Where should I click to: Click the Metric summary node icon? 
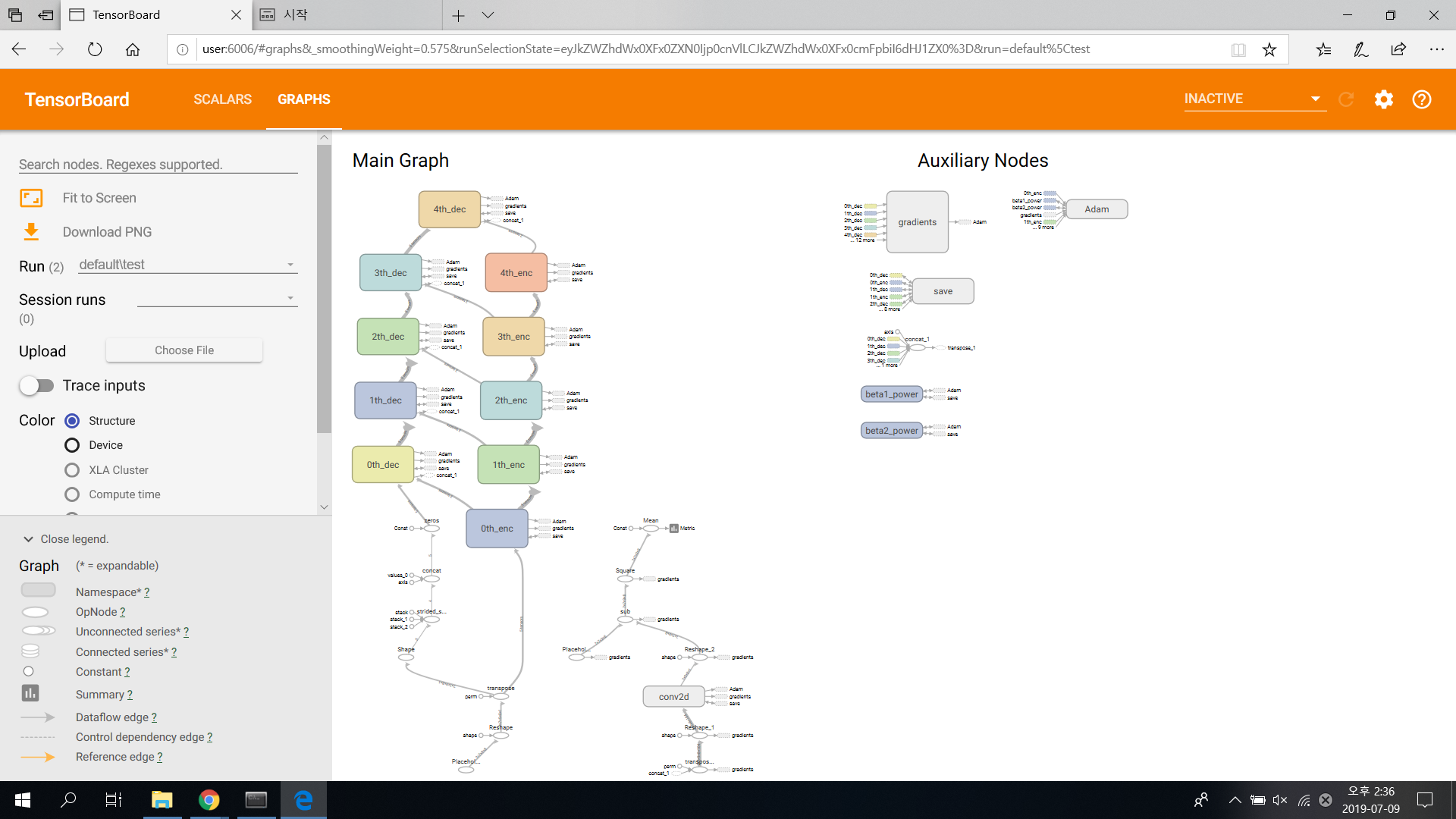click(673, 529)
